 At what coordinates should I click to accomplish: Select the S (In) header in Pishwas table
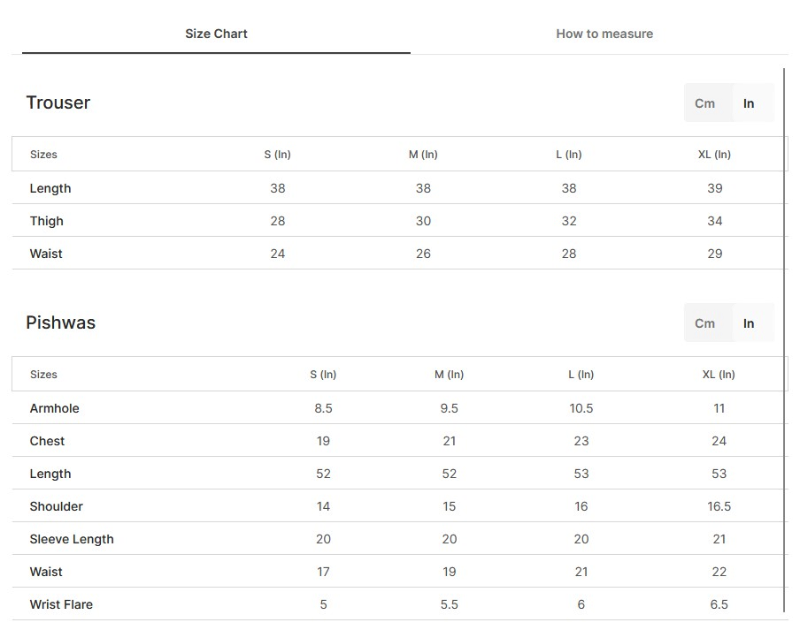323,375
